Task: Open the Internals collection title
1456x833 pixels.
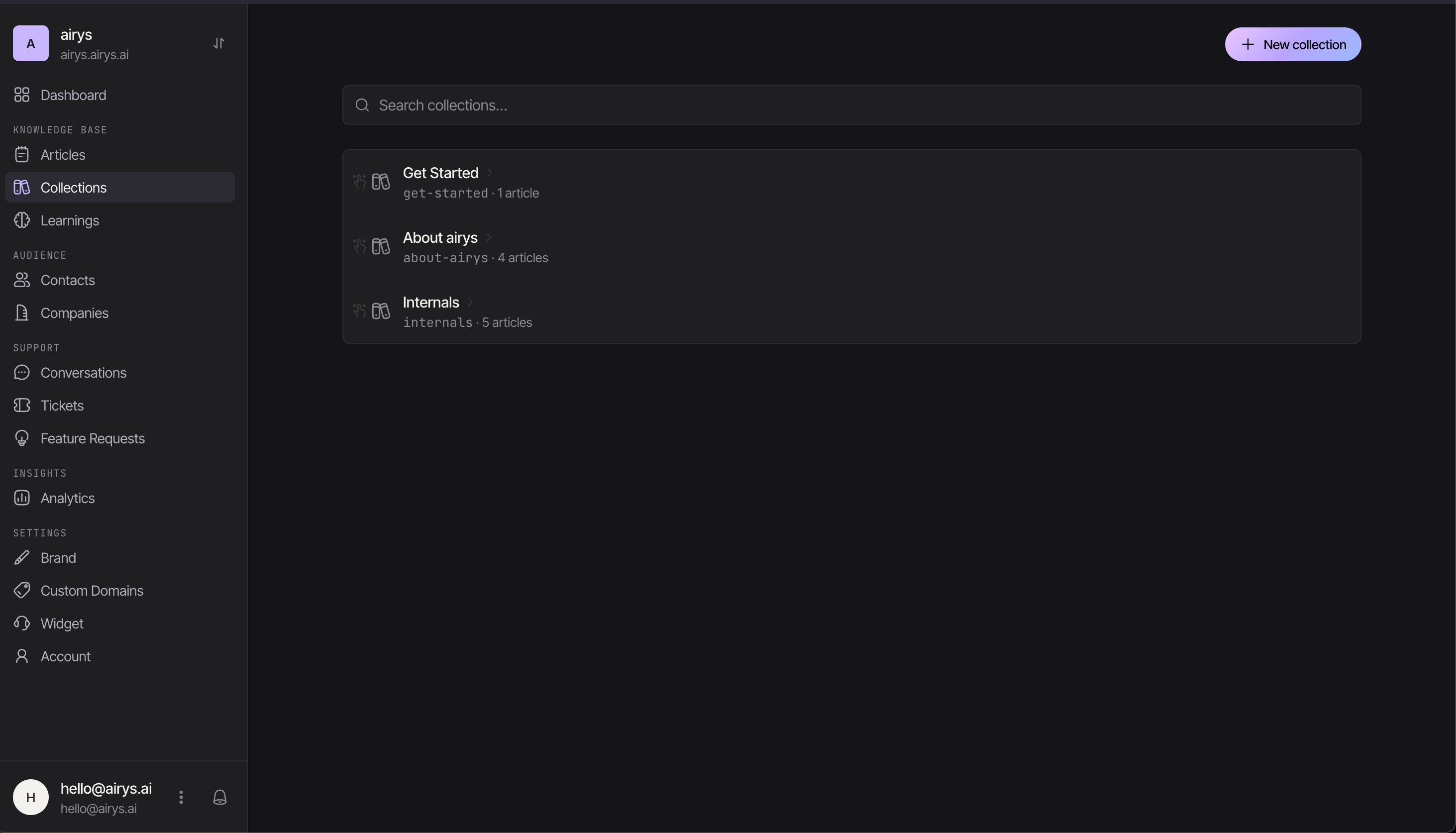Action: pyautogui.click(x=431, y=302)
